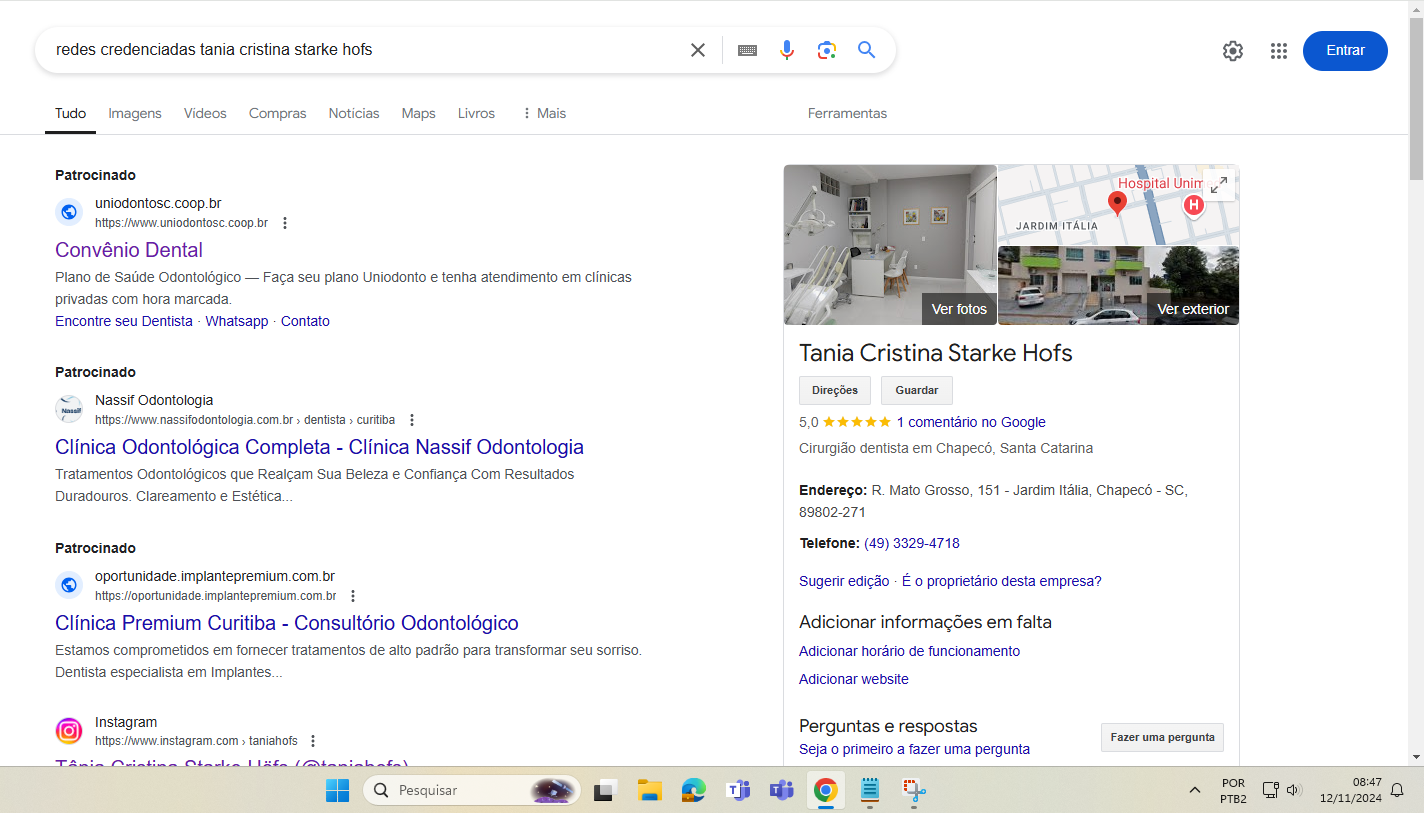Switch to the Vídeos tab
This screenshot has height=813, width=1424.
click(x=205, y=113)
